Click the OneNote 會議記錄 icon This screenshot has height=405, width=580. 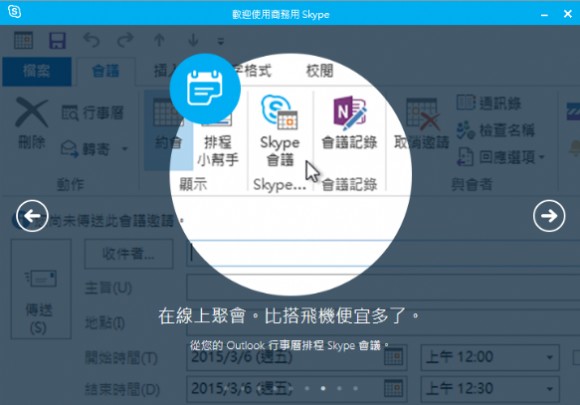350,113
